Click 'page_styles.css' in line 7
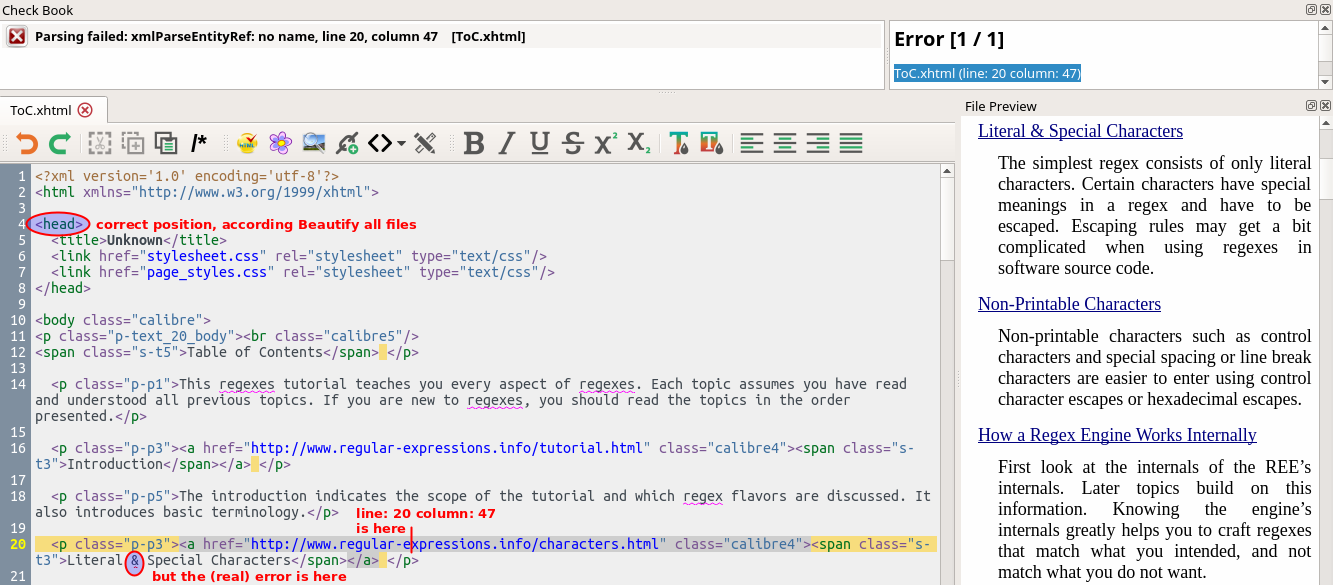1333x585 pixels. point(206,272)
